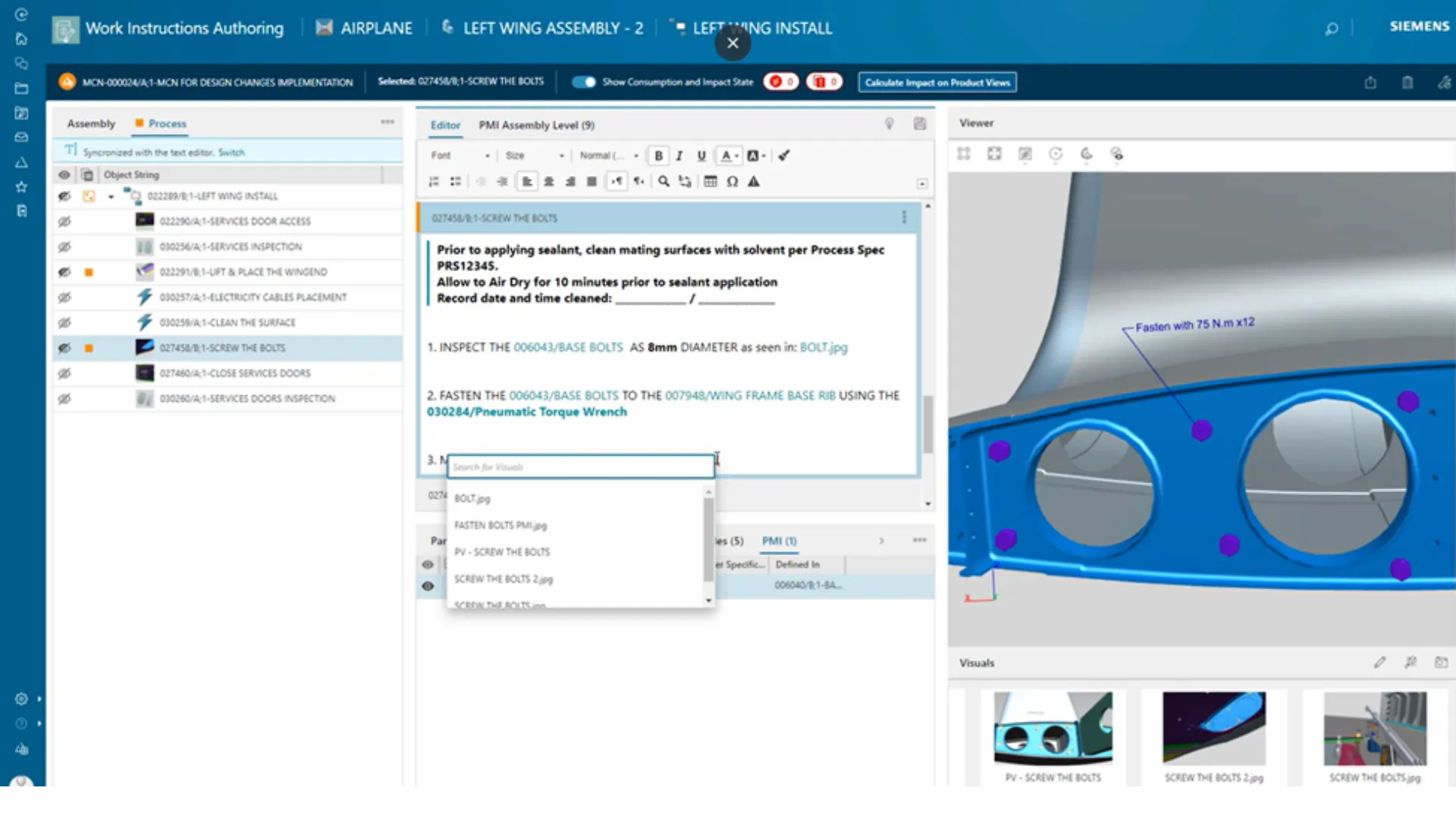The image size is (1456, 819).
Task: Switch to the Assembly tab
Action: tap(91, 124)
